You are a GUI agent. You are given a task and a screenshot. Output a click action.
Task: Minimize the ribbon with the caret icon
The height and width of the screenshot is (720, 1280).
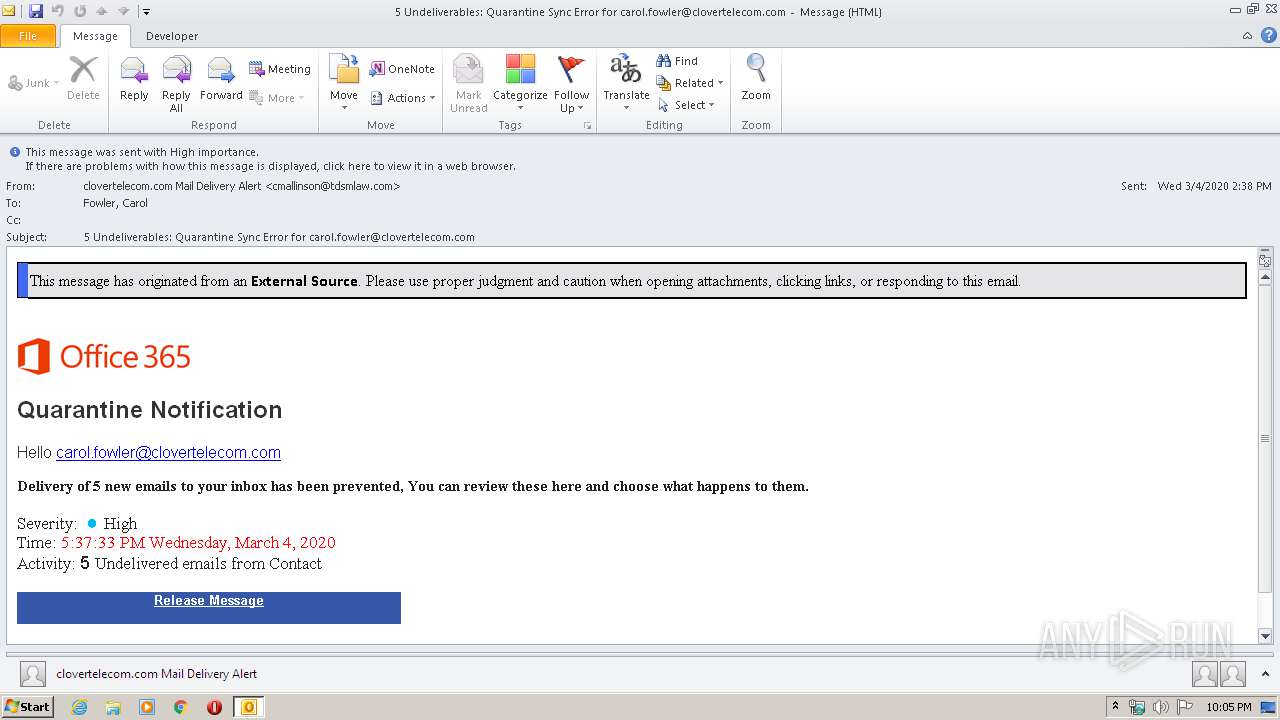click(1247, 36)
